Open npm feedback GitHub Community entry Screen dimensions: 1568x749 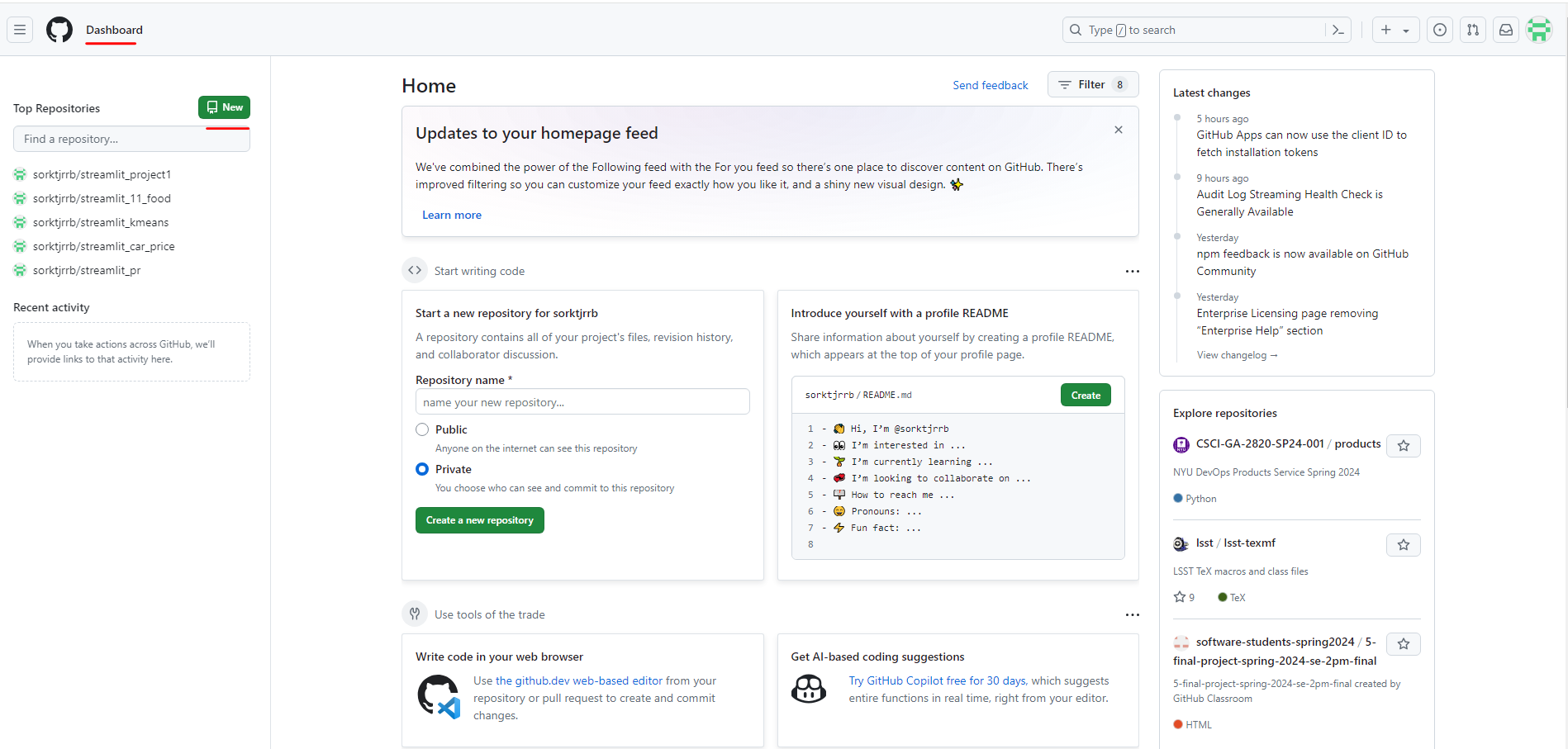1303,263
